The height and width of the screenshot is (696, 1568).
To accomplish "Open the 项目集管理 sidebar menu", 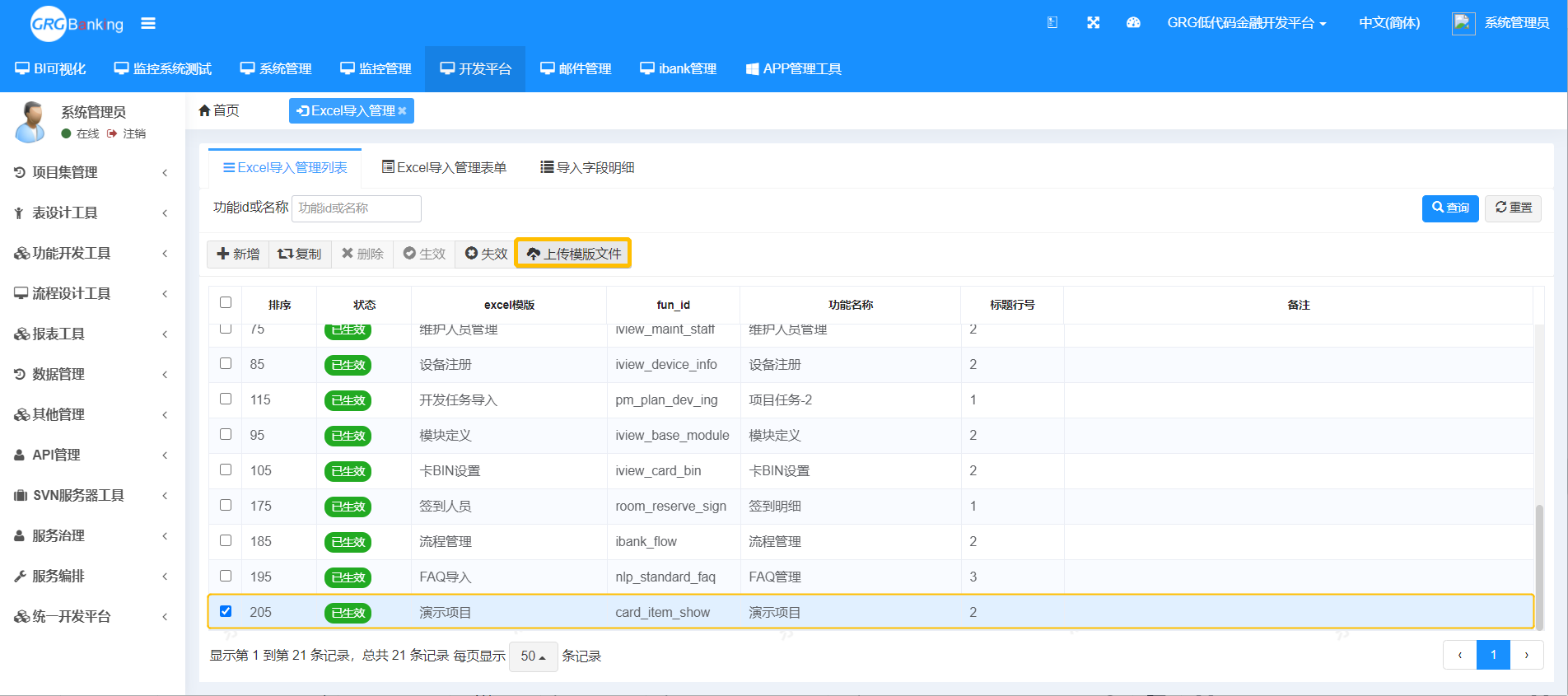I will (92, 172).
